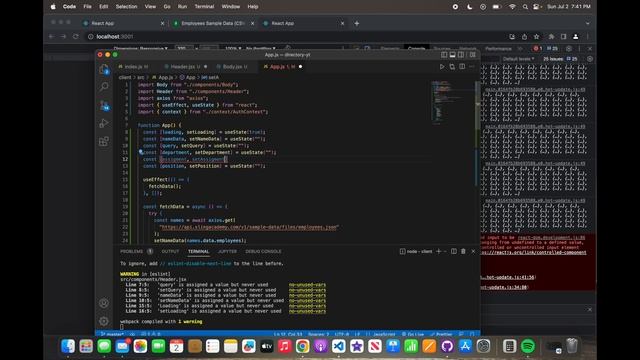Image resolution: width=640 pixels, height=360 pixels.
Task: Reload the browser page
Action: tap(76, 36)
